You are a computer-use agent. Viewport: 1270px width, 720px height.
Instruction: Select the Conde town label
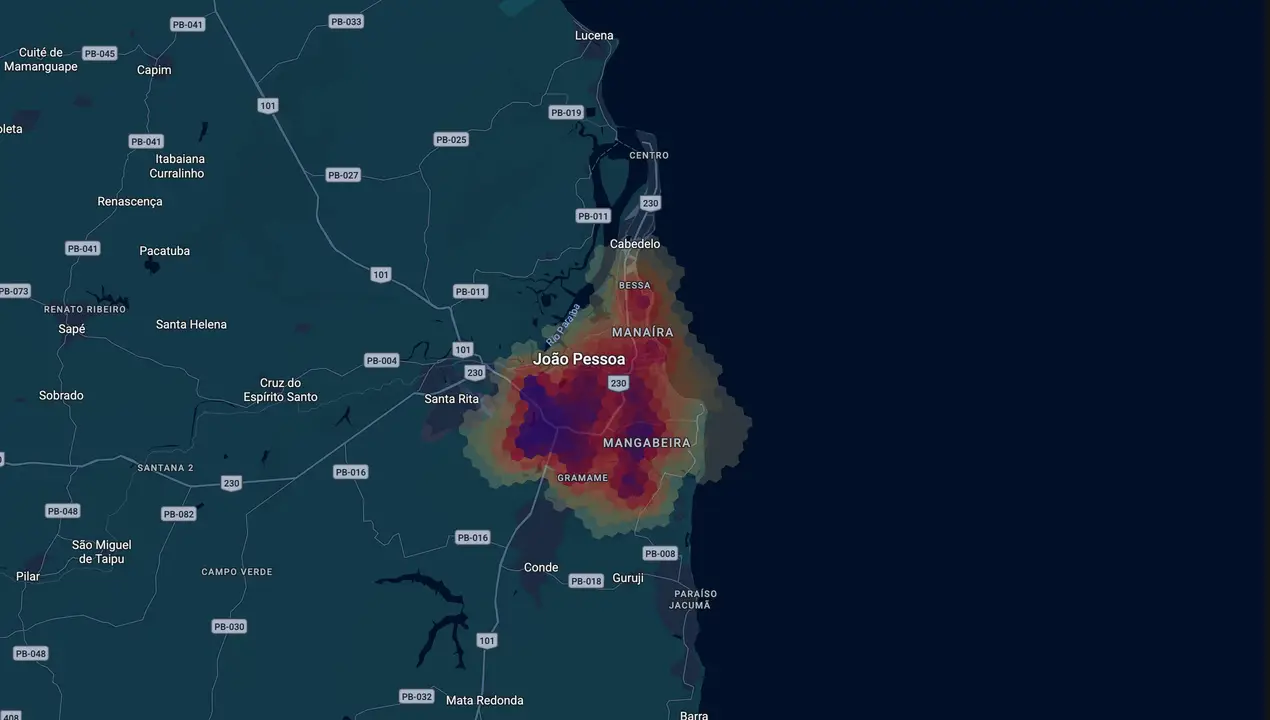pos(541,568)
